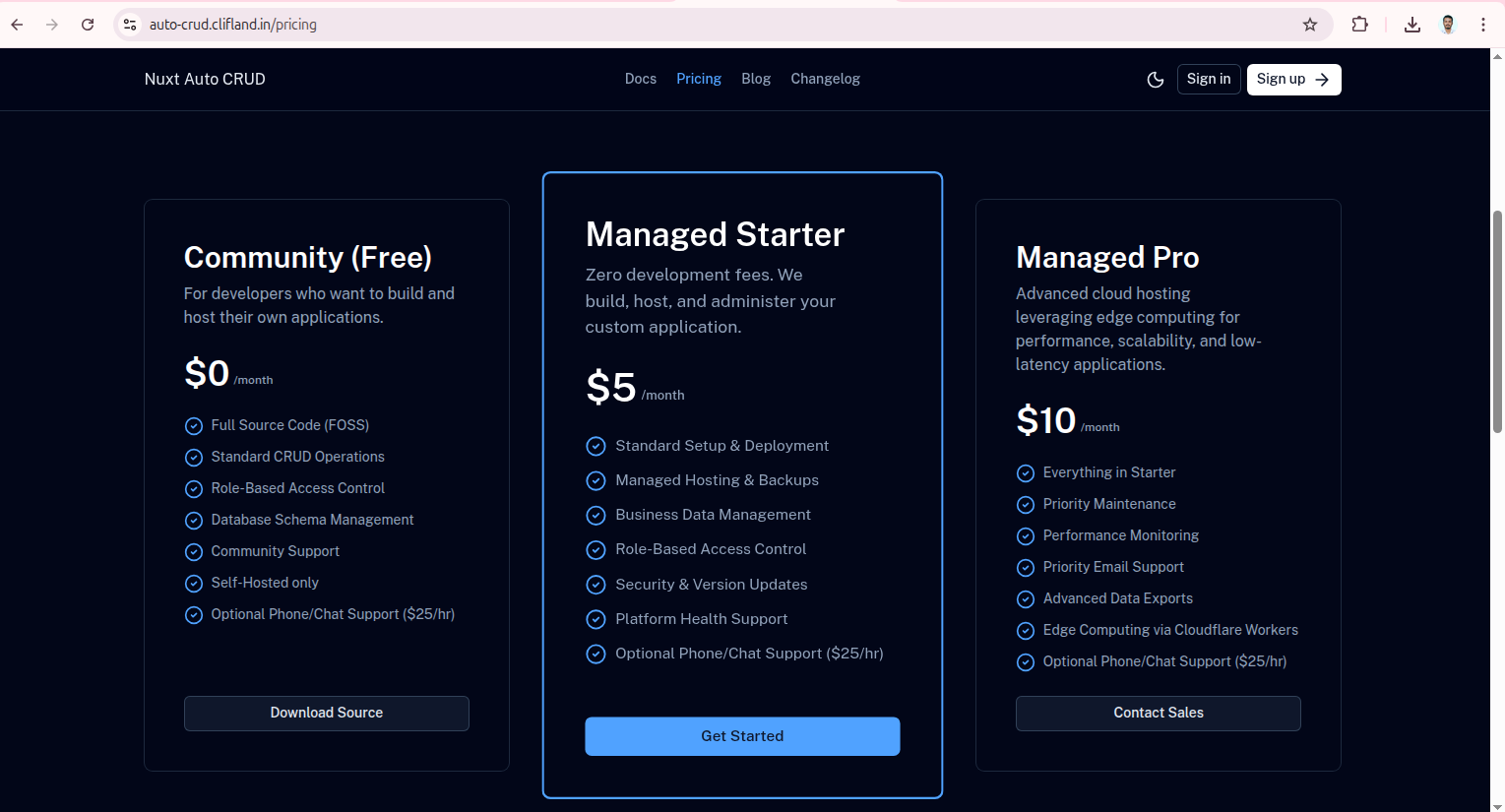
Task: Click the Download Source button
Action: 326,714
